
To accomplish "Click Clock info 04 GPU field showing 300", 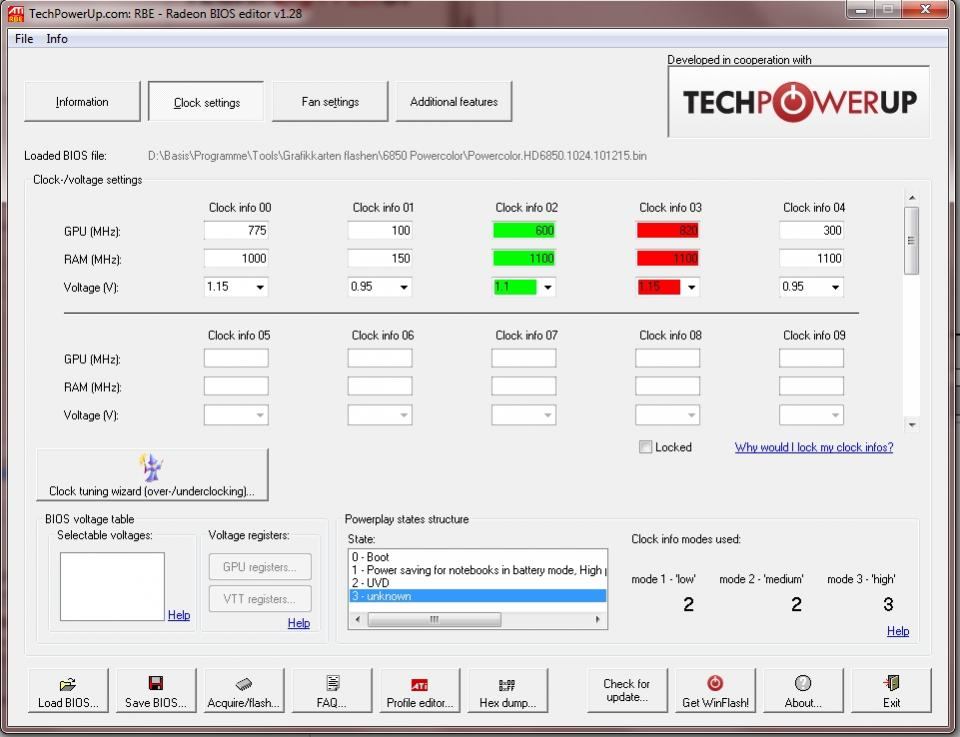I will (812, 231).
